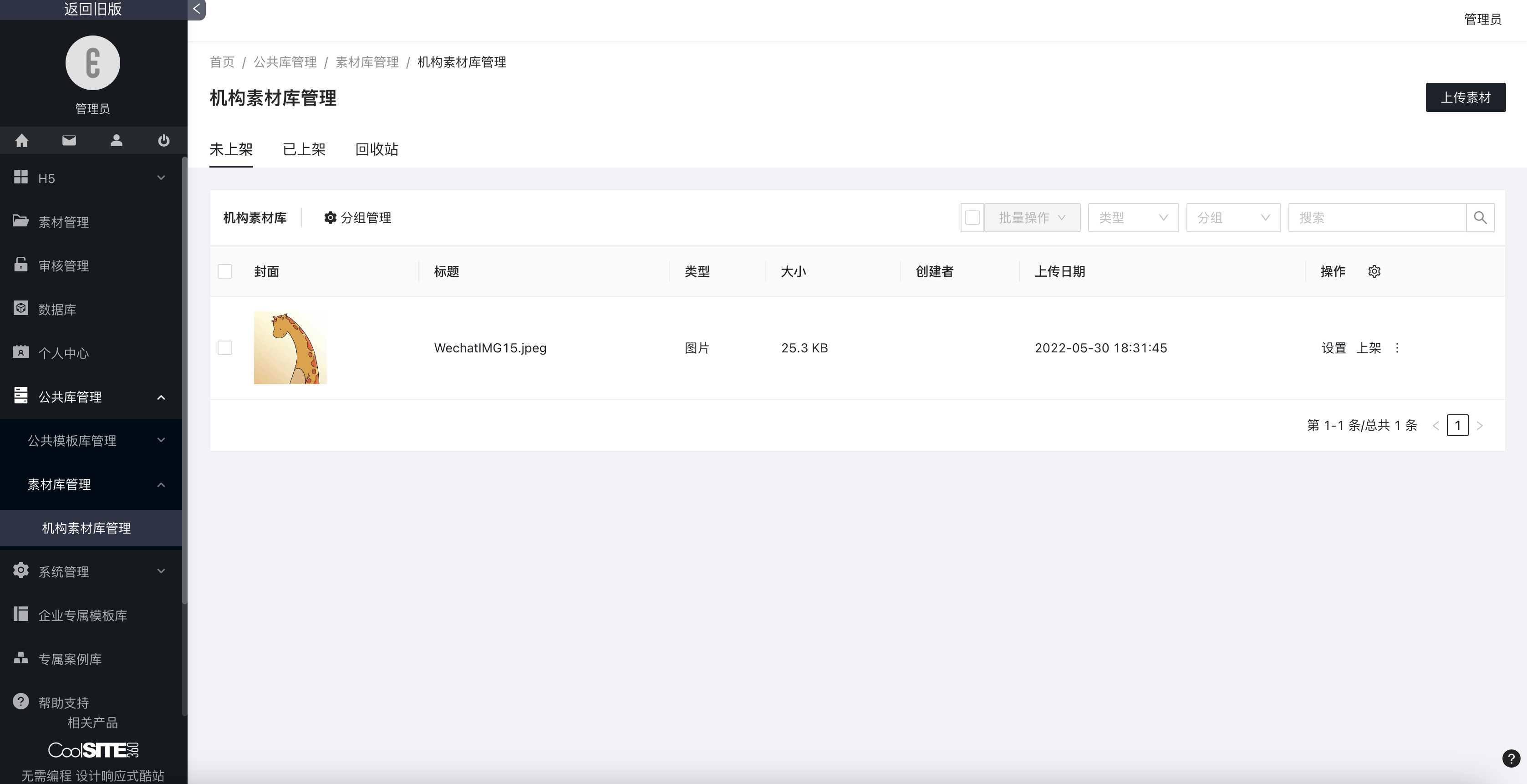Click help question mark icon bottom-right

point(1511,759)
